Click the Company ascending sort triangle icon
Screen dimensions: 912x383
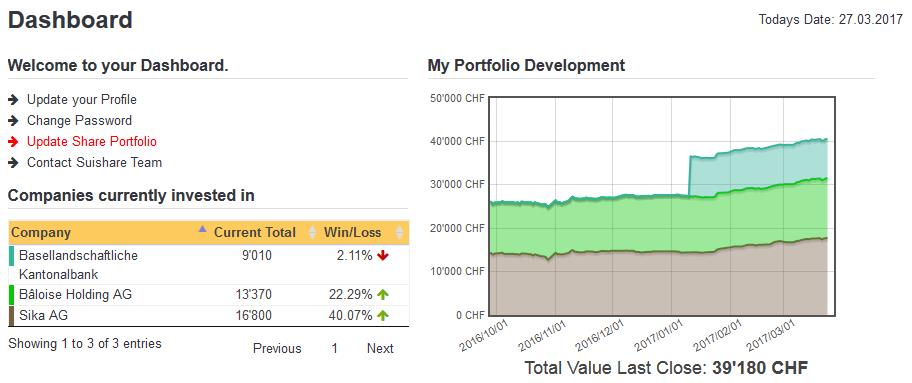click(202, 229)
